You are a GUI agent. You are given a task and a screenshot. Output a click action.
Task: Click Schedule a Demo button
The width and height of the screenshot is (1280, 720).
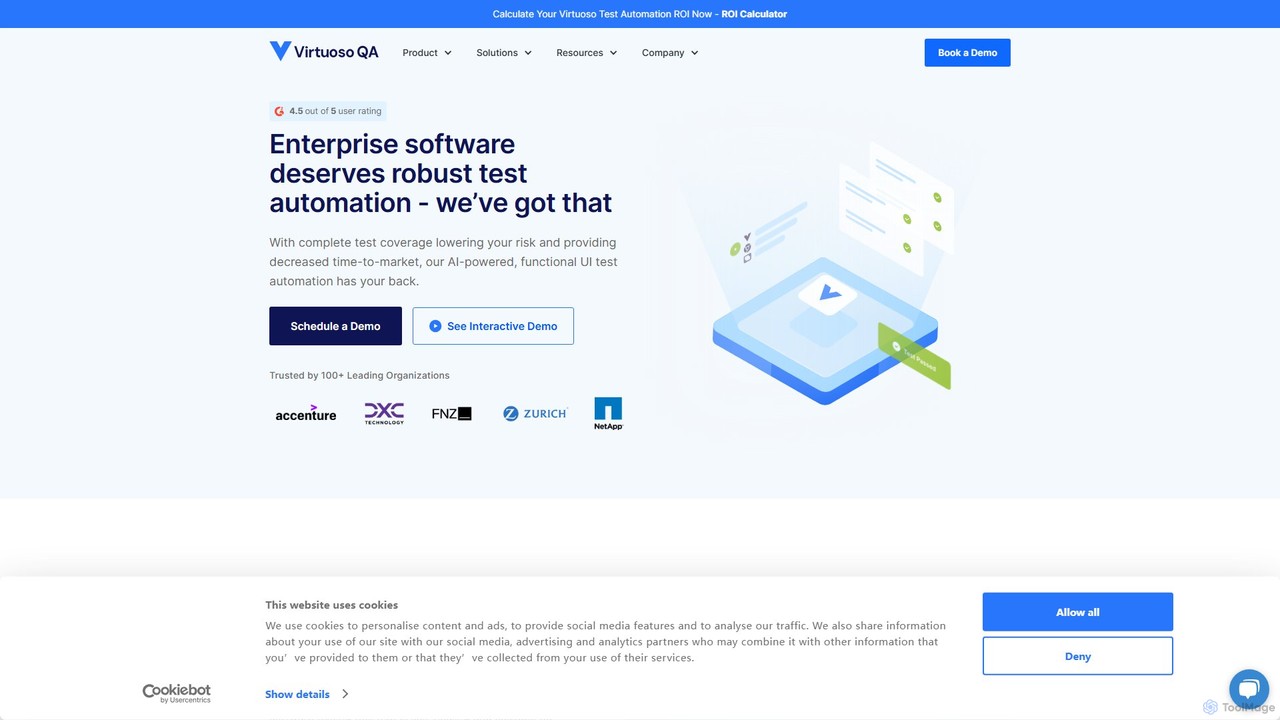(x=335, y=326)
